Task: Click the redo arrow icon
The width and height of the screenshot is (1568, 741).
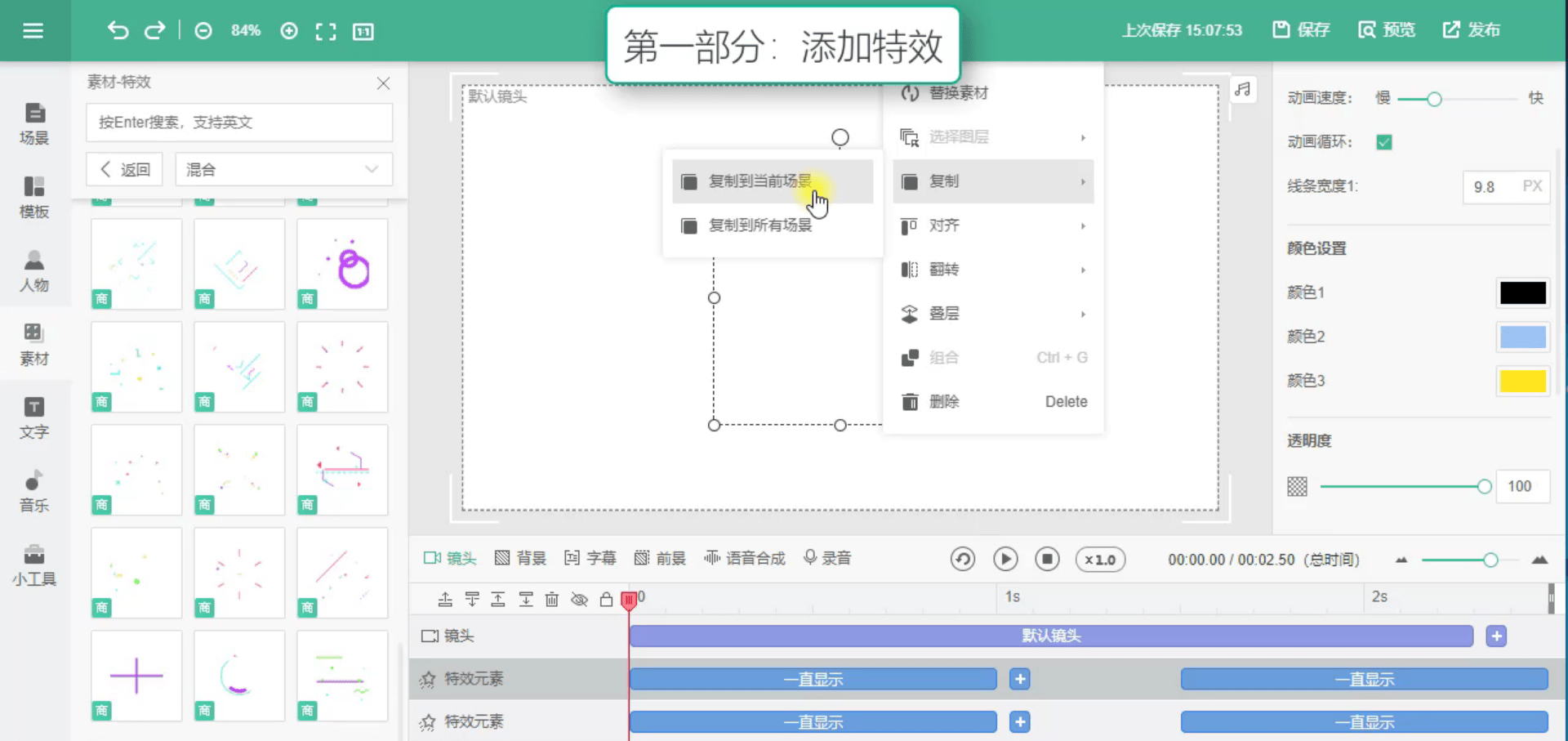Action: coord(154,31)
